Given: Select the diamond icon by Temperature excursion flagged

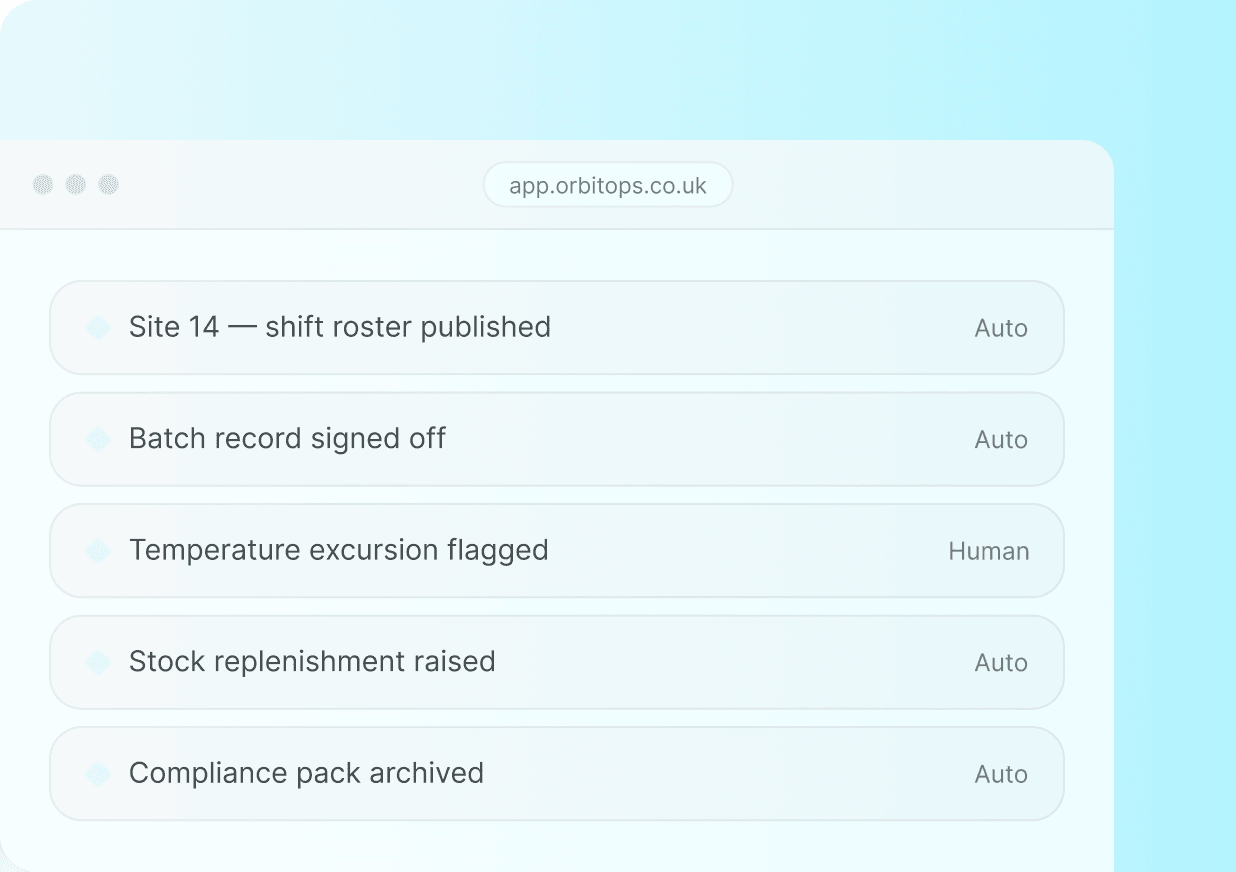Looking at the screenshot, I should pos(98,551).
